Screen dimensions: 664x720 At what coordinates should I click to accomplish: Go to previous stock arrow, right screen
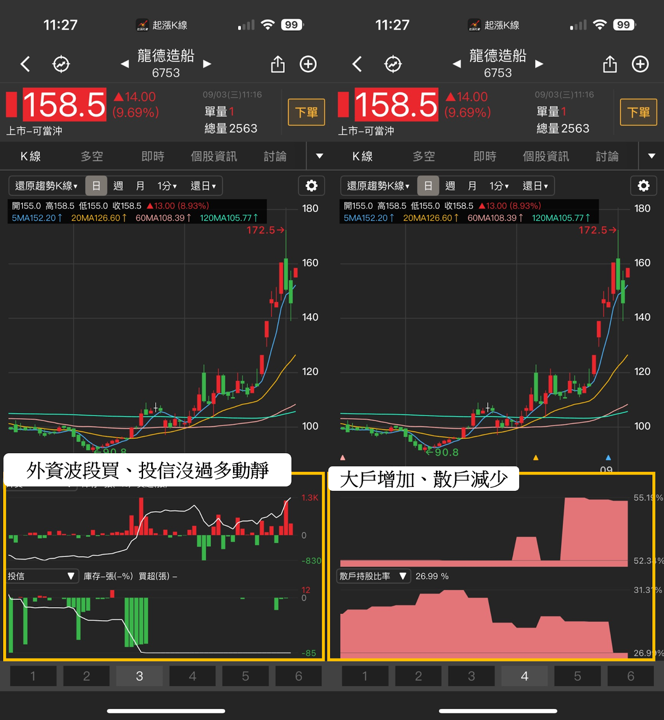click(456, 64)
